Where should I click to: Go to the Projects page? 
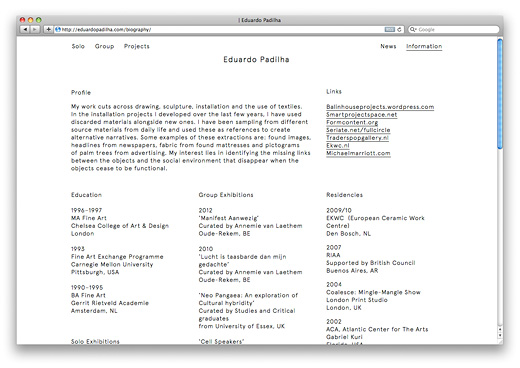coord(137,46)
